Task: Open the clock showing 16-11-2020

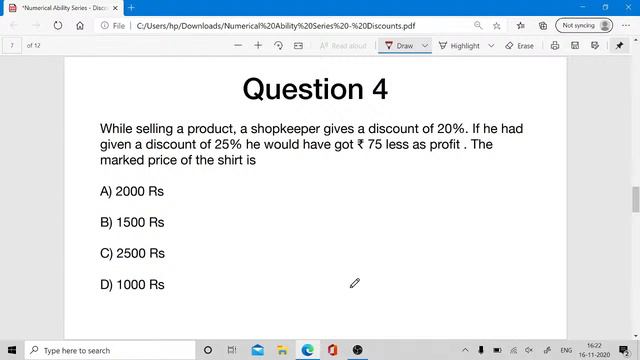Action: pos(594,350)
